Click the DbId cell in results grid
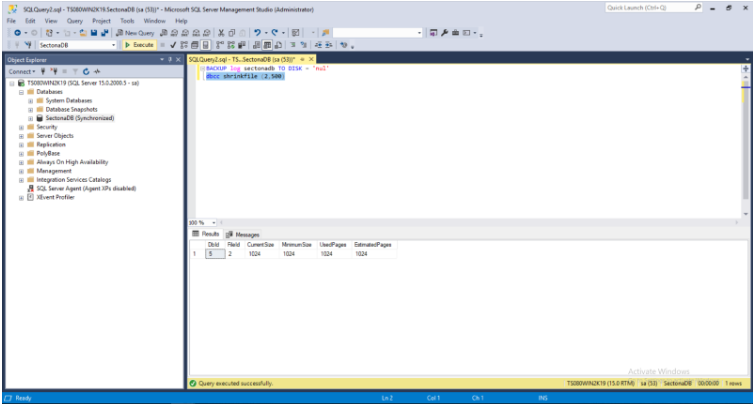 point(212,254)
